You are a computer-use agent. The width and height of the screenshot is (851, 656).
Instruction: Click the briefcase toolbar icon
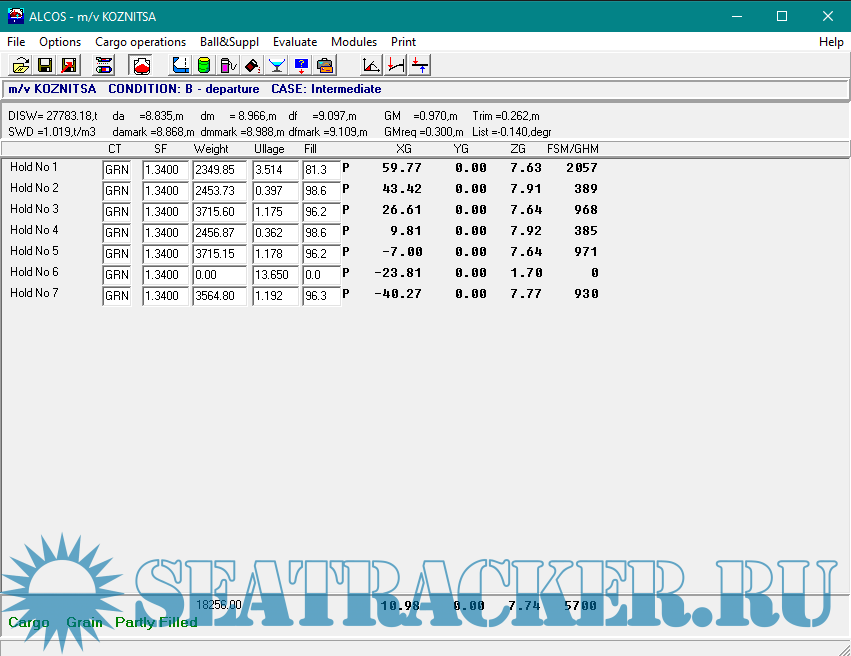[325, 65]
